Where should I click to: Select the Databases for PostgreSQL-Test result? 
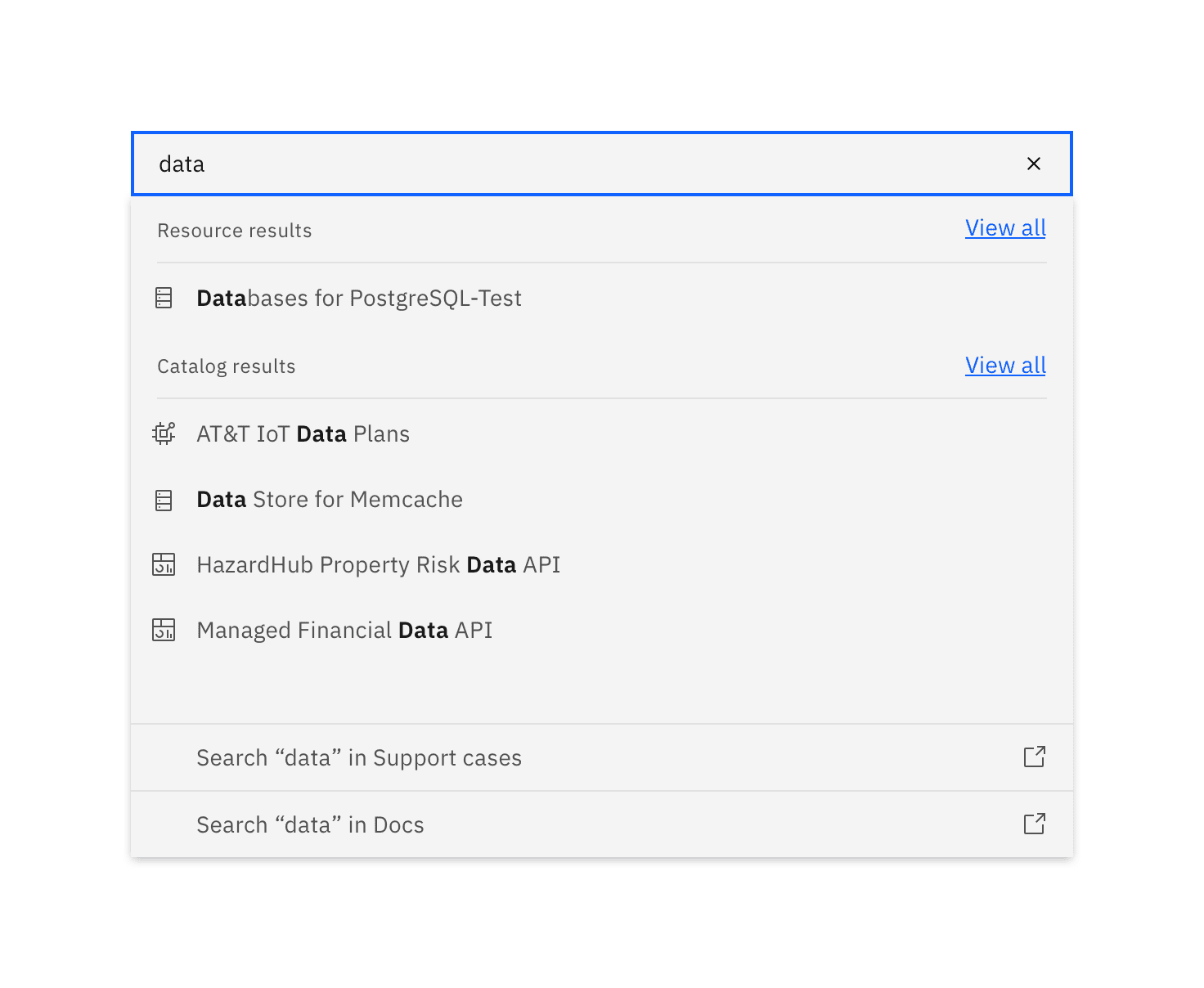tap(358, 298)
